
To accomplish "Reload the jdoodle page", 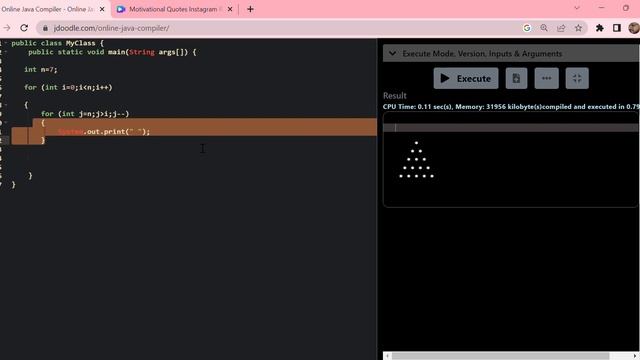I will click(x=24, y=28).
